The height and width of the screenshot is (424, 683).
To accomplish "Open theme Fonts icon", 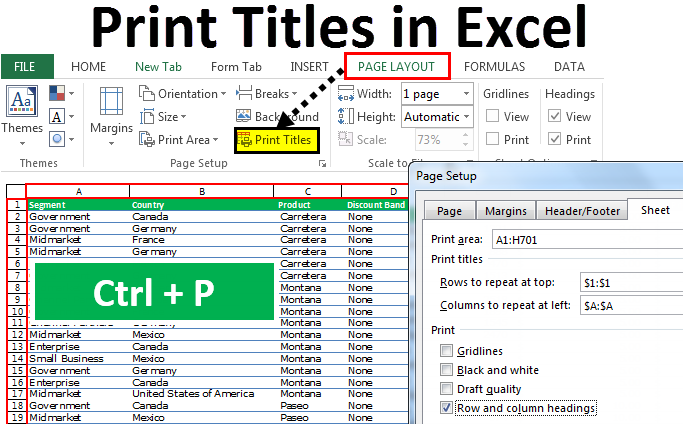I will point(57,116).
